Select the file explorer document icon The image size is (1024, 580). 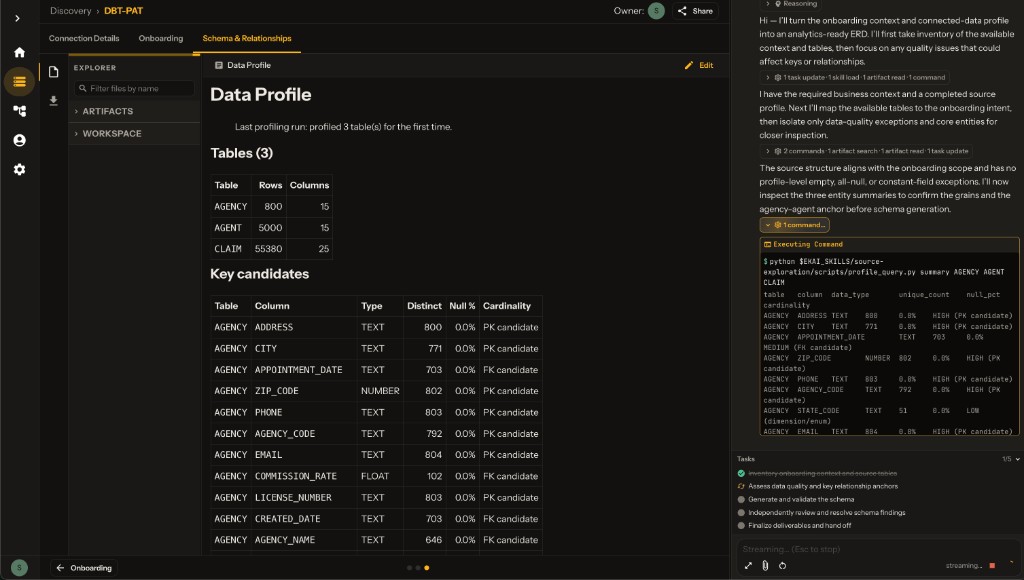tap(54, 72)
